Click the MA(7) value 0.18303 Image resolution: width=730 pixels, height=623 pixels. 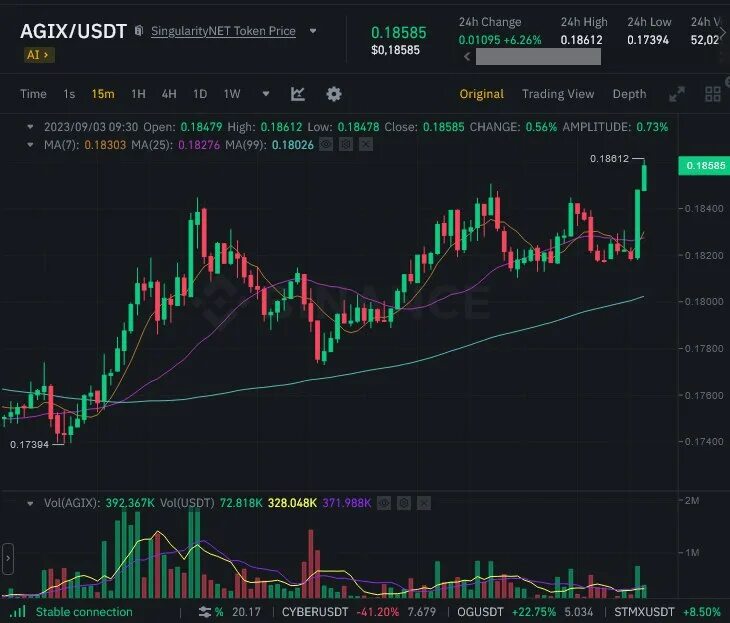click(105, 145)
